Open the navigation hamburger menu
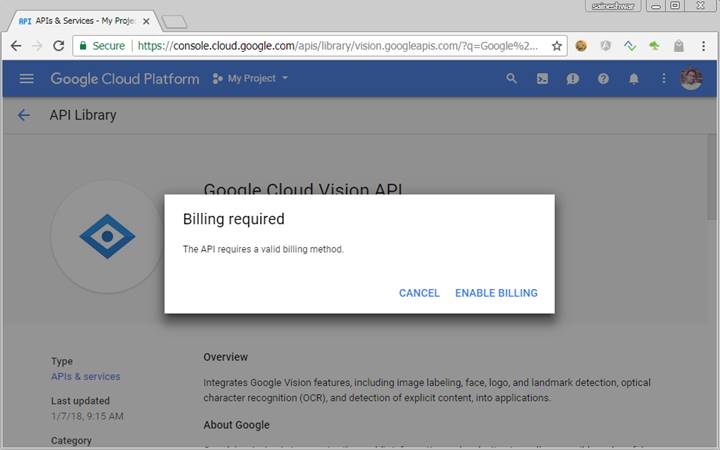This screenshot has height=450, width=720. click(x=26, y=78)
